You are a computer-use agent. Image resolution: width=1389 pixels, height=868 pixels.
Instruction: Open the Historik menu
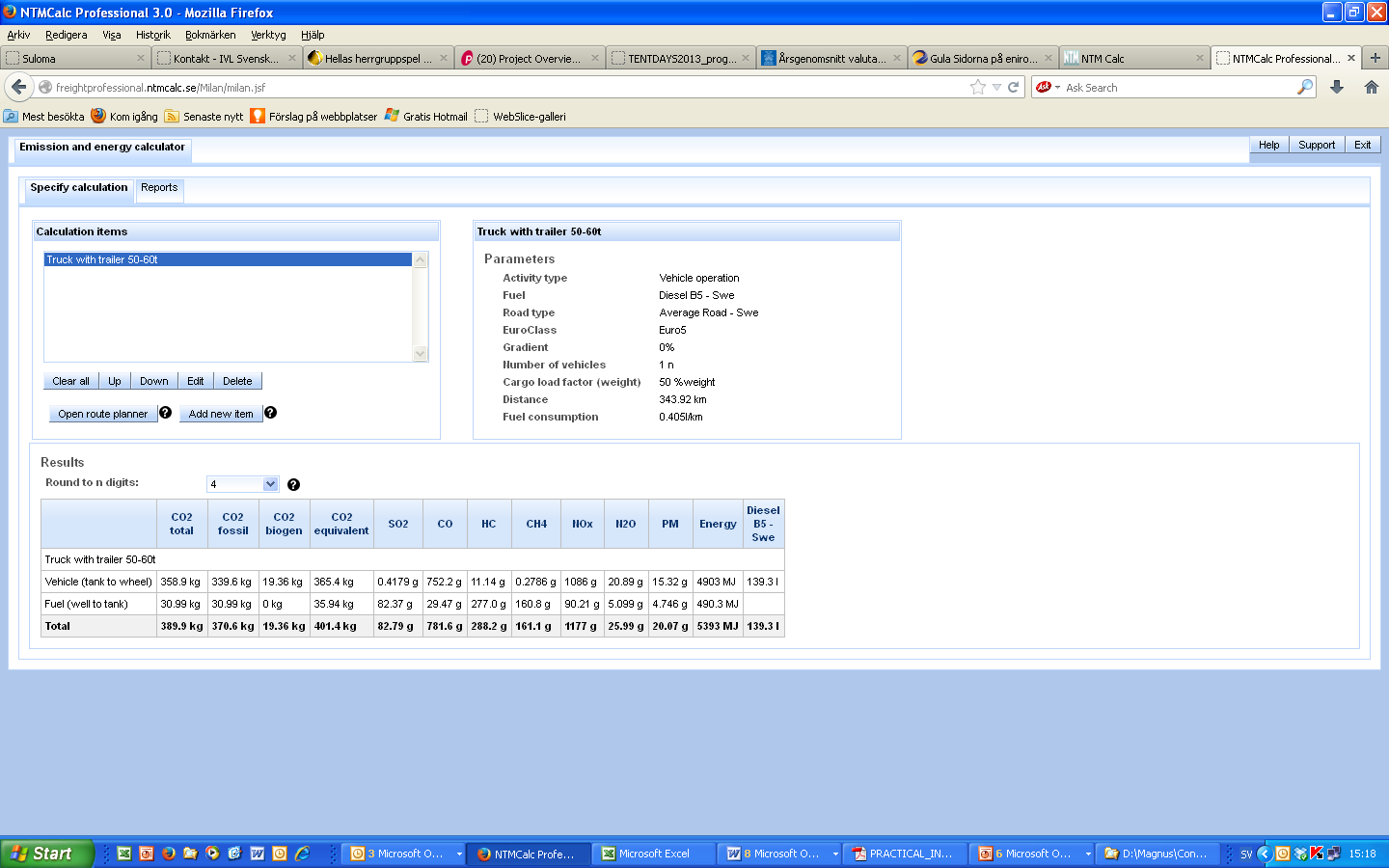[x=152, y=35]
